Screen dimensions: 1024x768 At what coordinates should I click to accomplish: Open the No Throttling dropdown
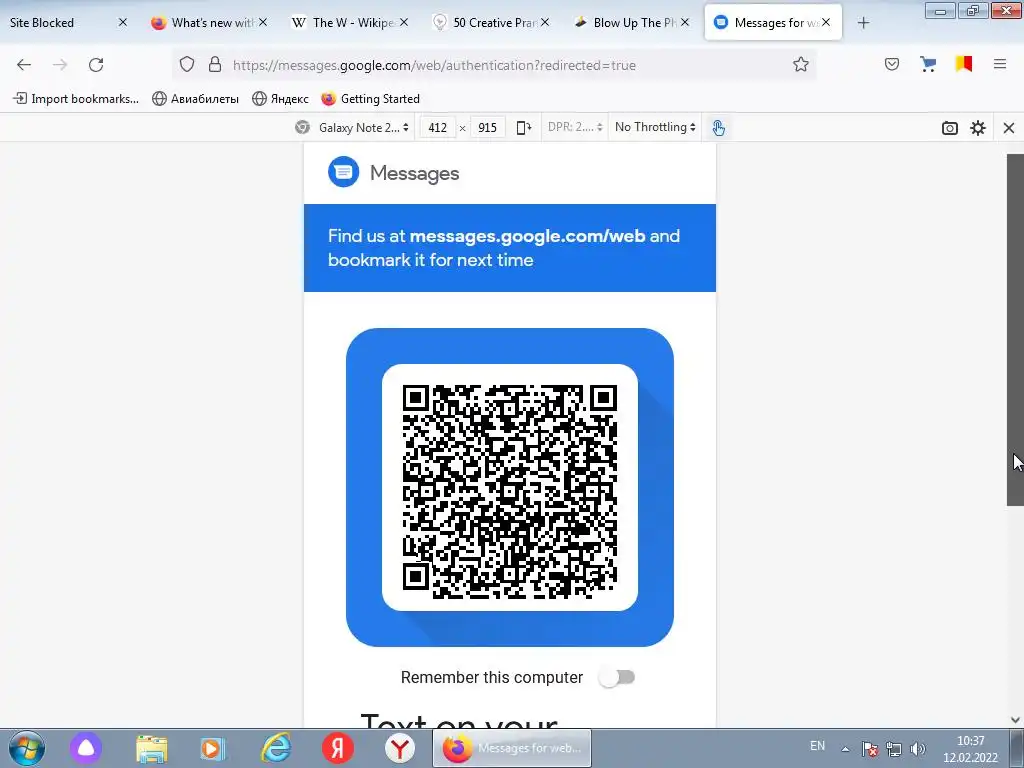pos(655,127)
